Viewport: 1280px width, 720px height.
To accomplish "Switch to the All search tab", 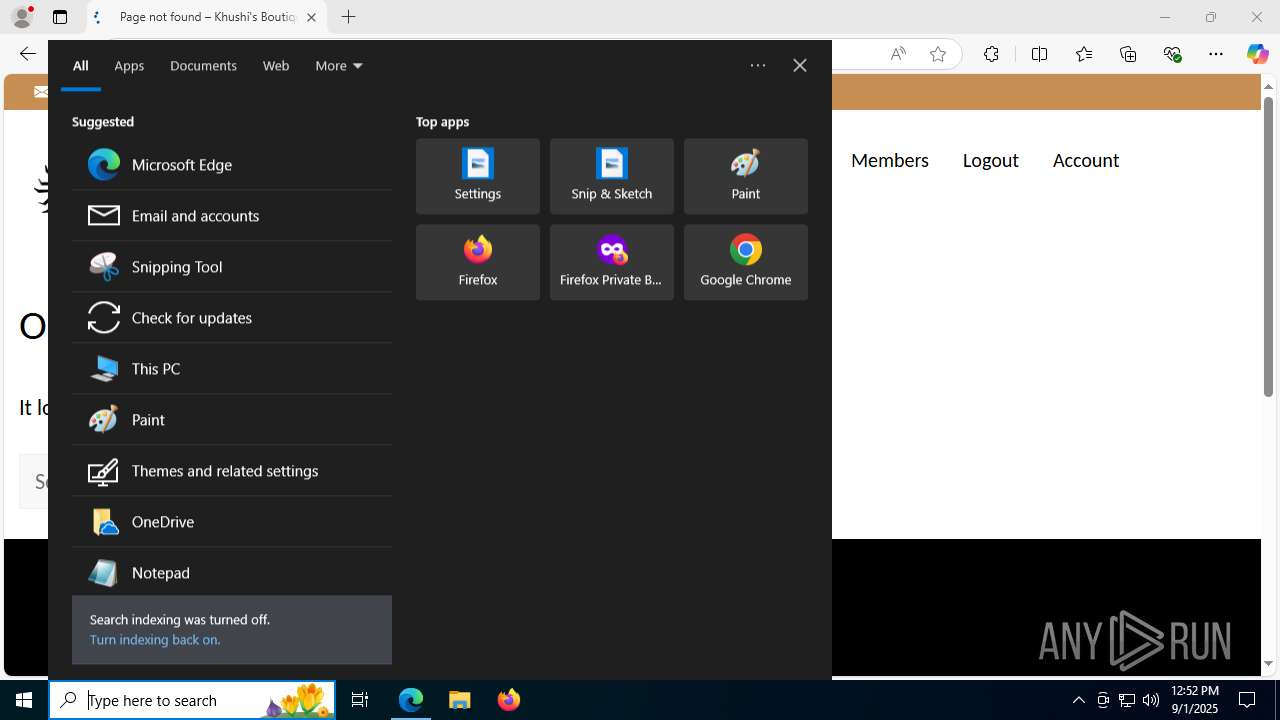I will point(81,65).
